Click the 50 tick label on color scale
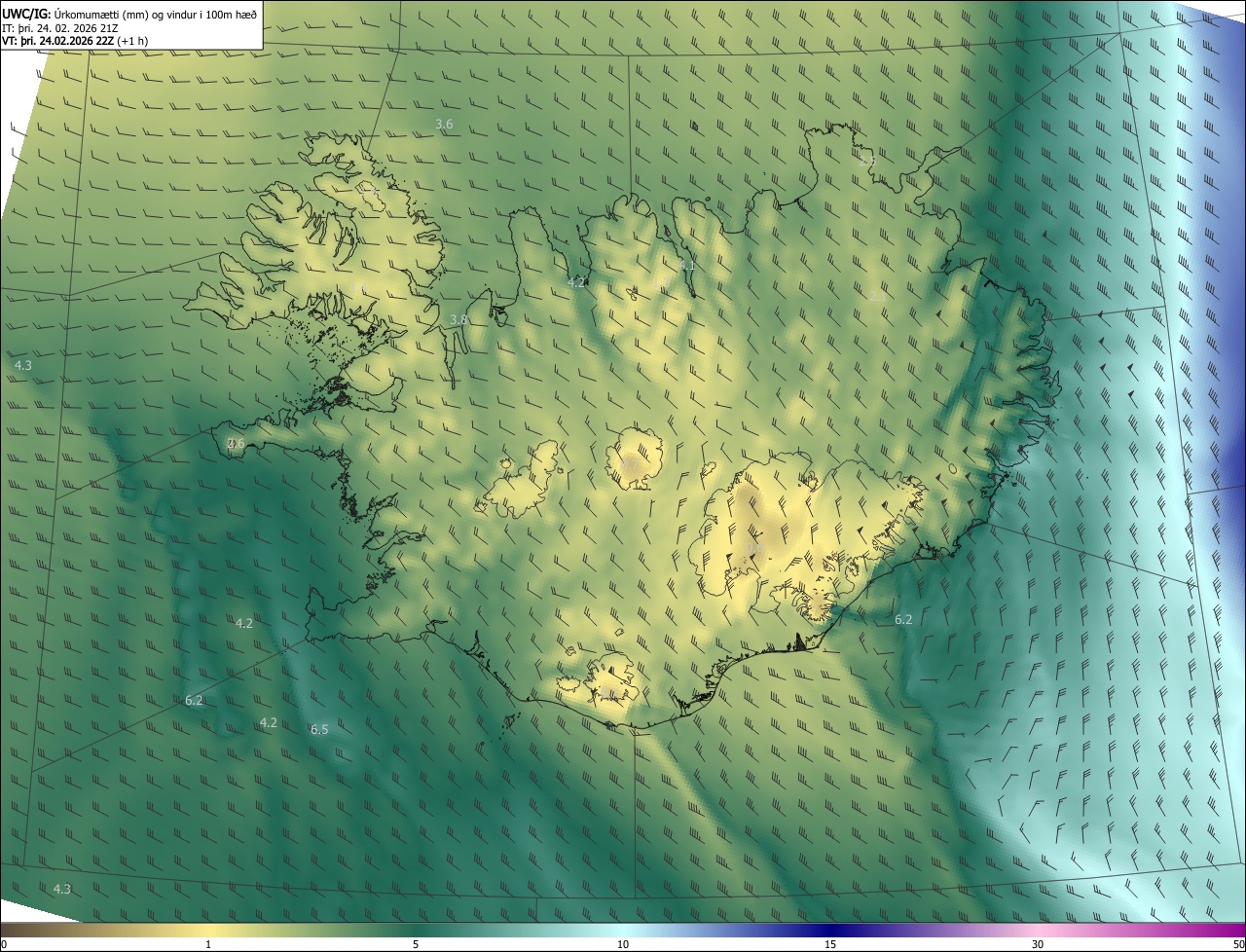 [x=1238, y=944]
